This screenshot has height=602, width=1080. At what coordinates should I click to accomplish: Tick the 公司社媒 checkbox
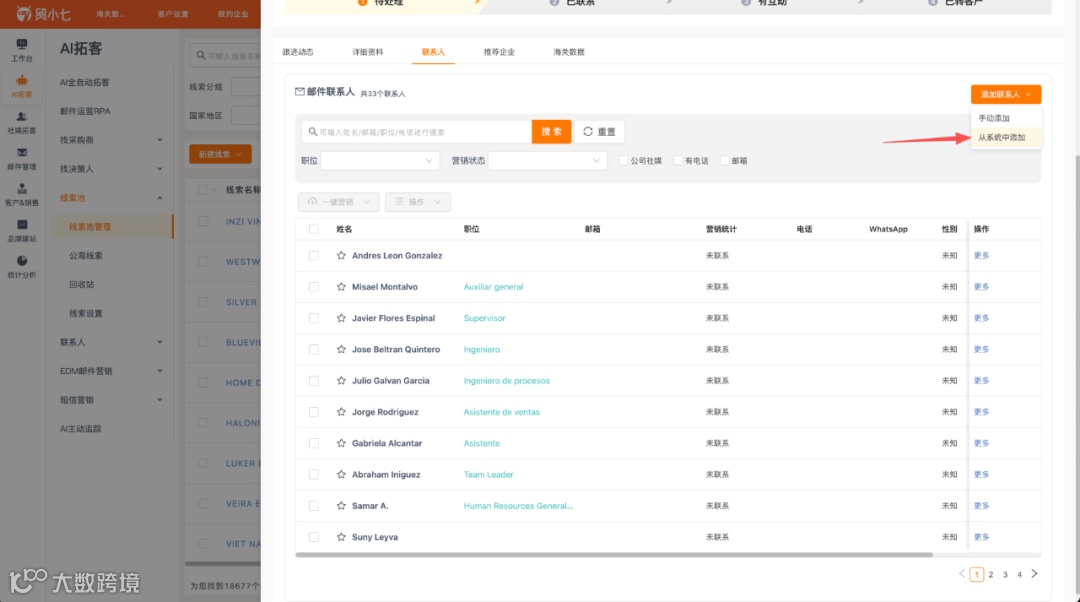click(623, 160)
